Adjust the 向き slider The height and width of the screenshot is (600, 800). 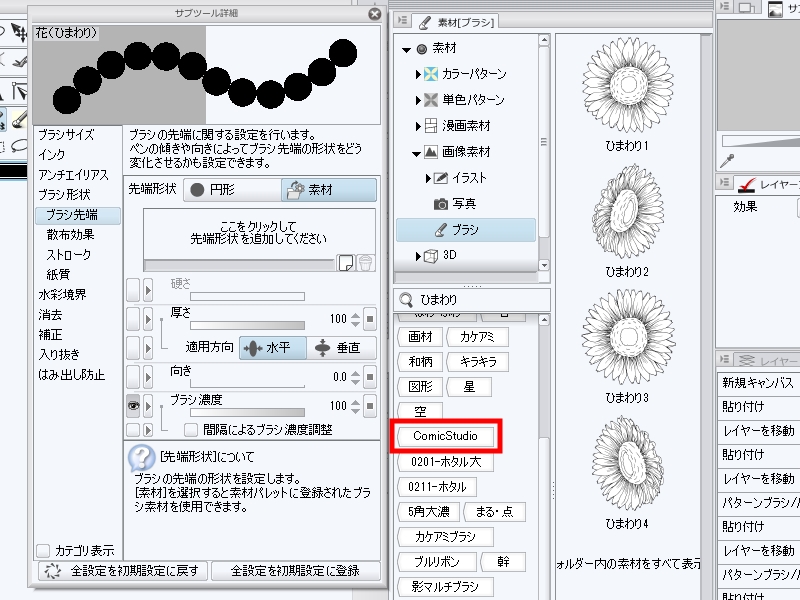pyautogui.click(x=247, y=384)
